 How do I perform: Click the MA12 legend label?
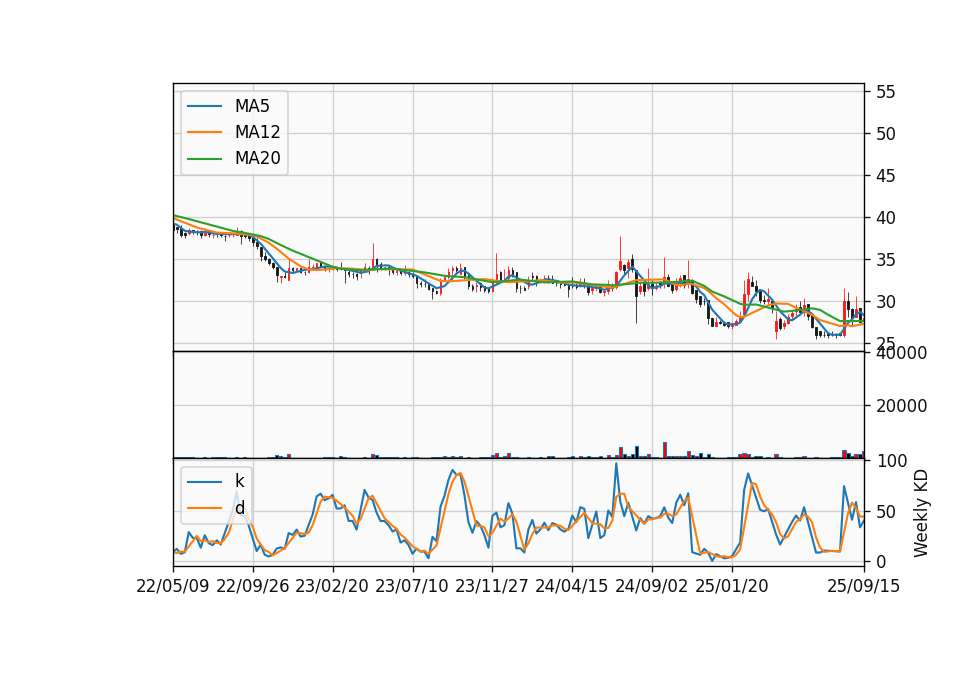257,132
